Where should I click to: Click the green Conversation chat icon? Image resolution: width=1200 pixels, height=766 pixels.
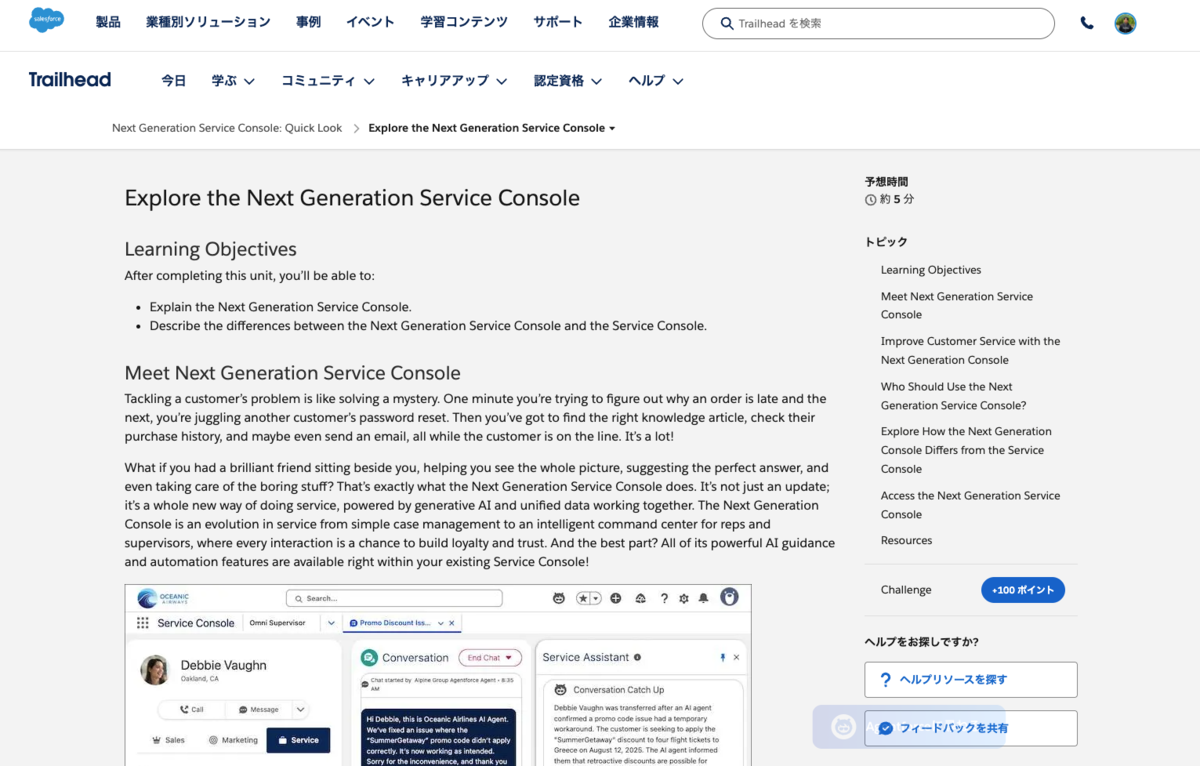[369, 657]
